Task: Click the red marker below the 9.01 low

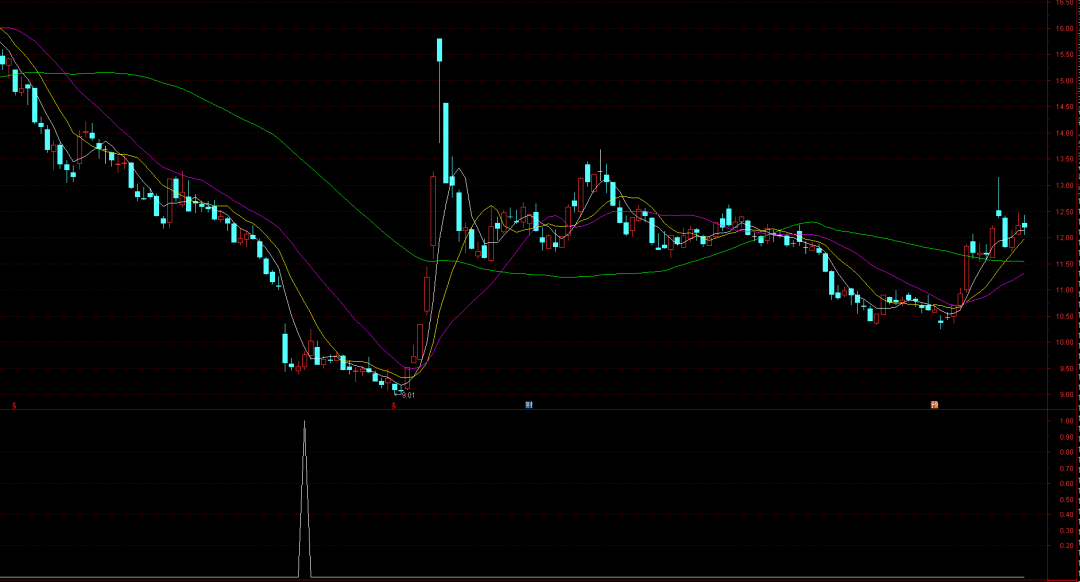Action: pos(394,406)
